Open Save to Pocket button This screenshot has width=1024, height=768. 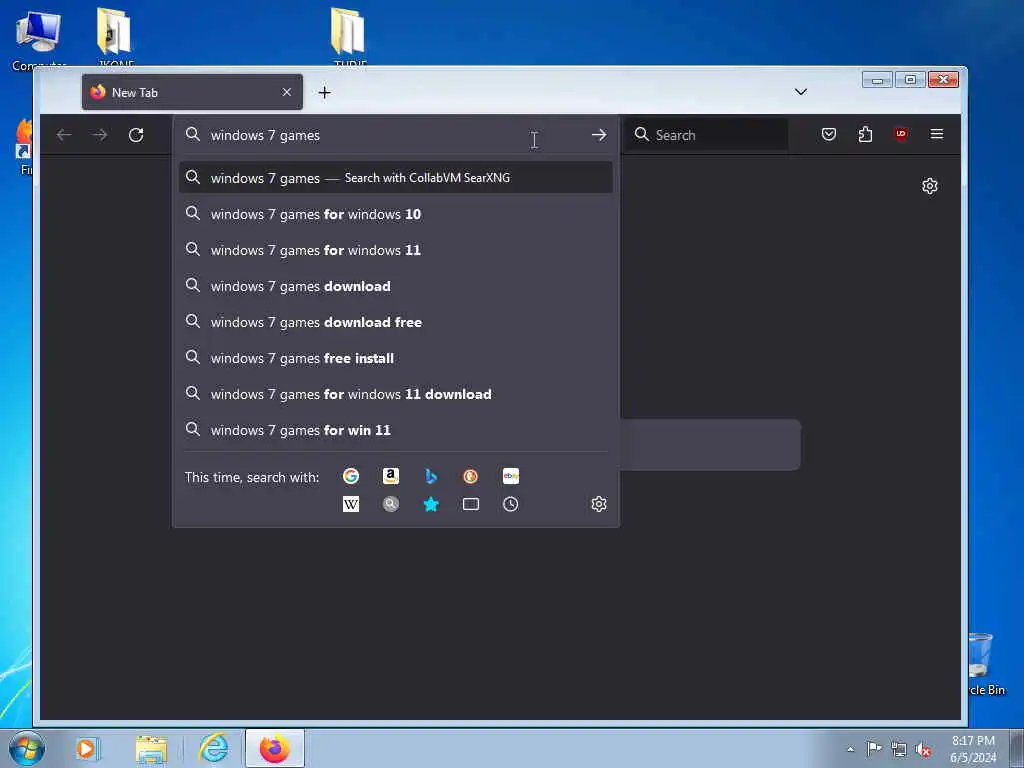pyautogui.click(x=829, y=135)
